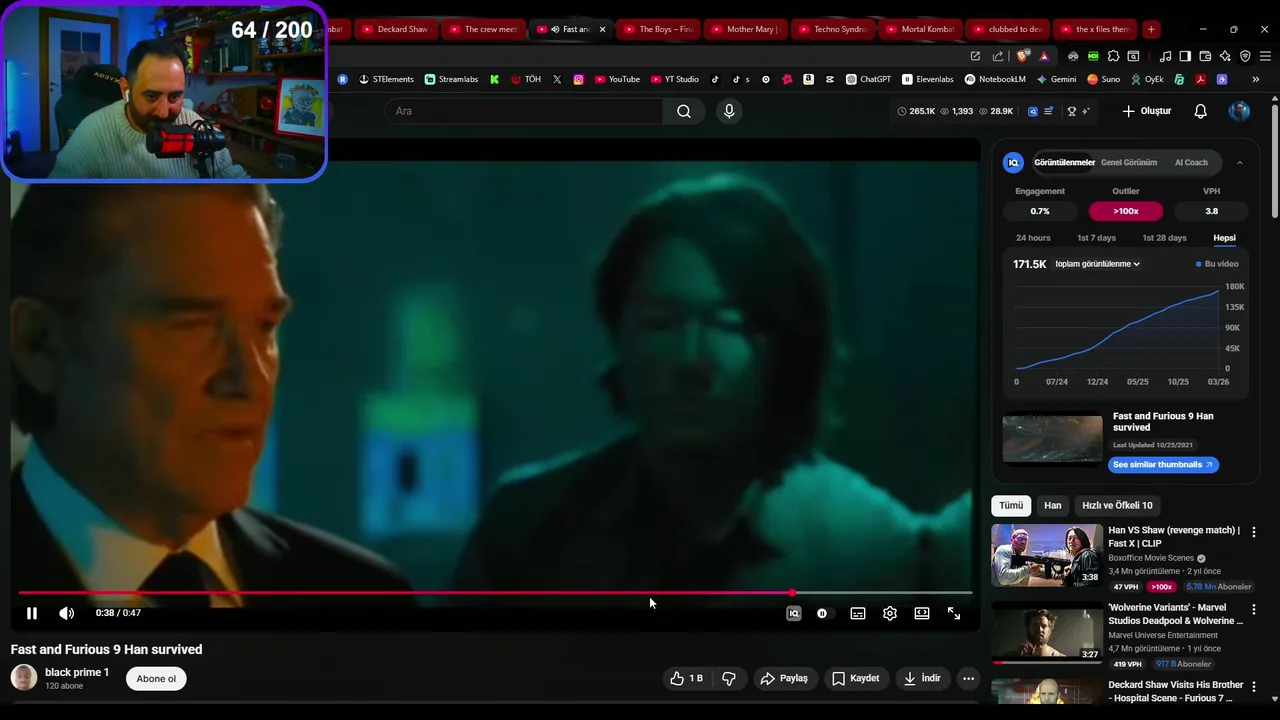The width and height of the screenshot is (1280, 720).
Task: Switch to AI Coach tab
Action: point(1191,162)
